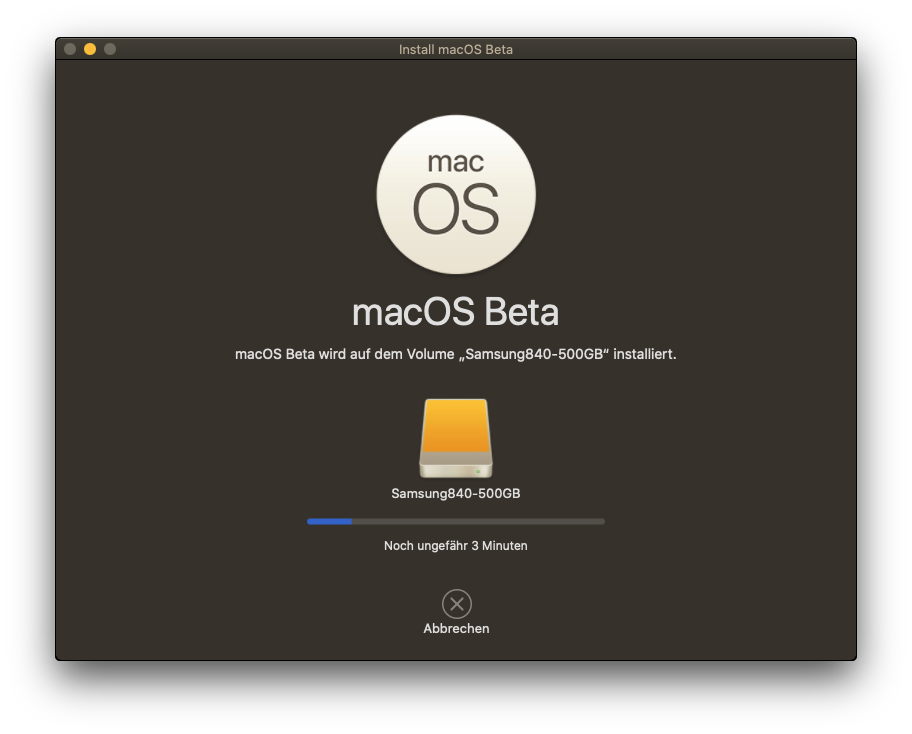Image resolution: width=912 pixels, height=734 pixels.
Task: Click the Abbrechen cancel X icon
Action: [x=457, y=604]
